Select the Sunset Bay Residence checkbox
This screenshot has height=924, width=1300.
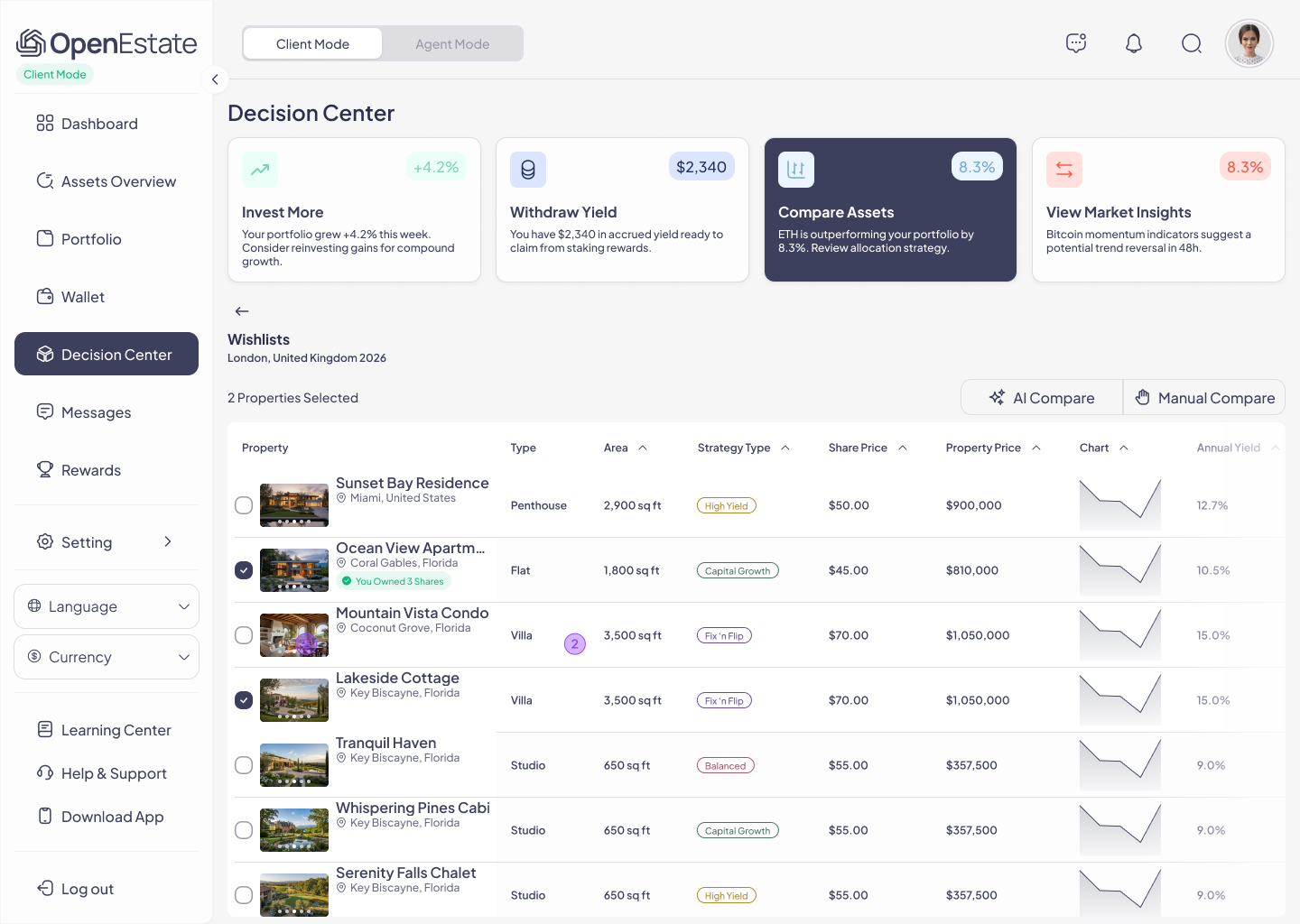pyautogui.click(x=244, y=505)
